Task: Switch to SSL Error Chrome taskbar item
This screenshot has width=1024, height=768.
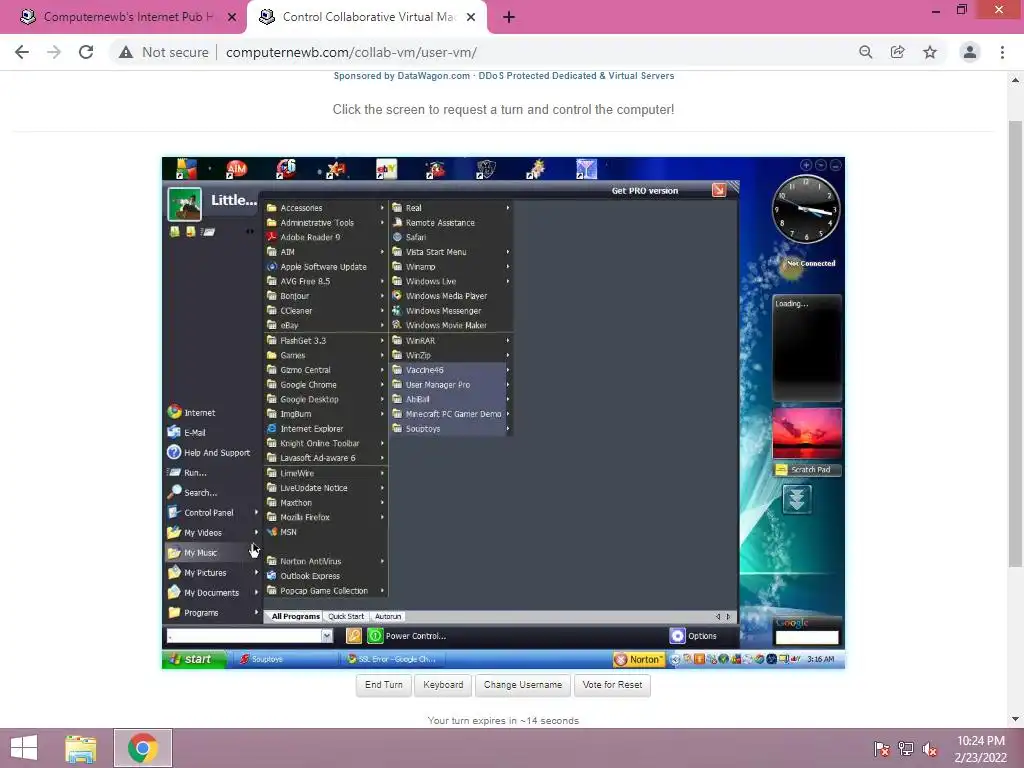Action: click(x=396, y=659)
